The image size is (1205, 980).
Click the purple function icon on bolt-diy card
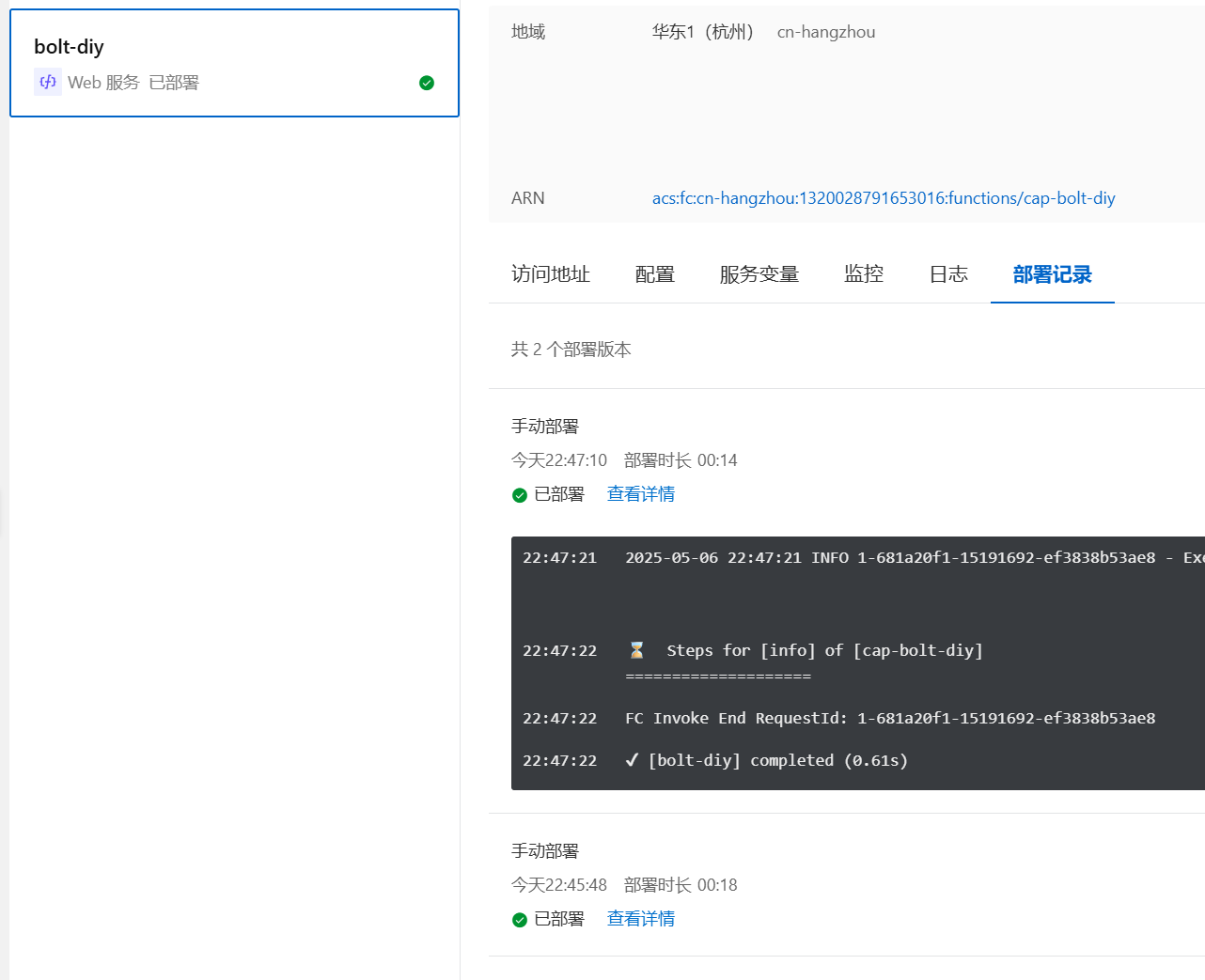click(48, 82)
